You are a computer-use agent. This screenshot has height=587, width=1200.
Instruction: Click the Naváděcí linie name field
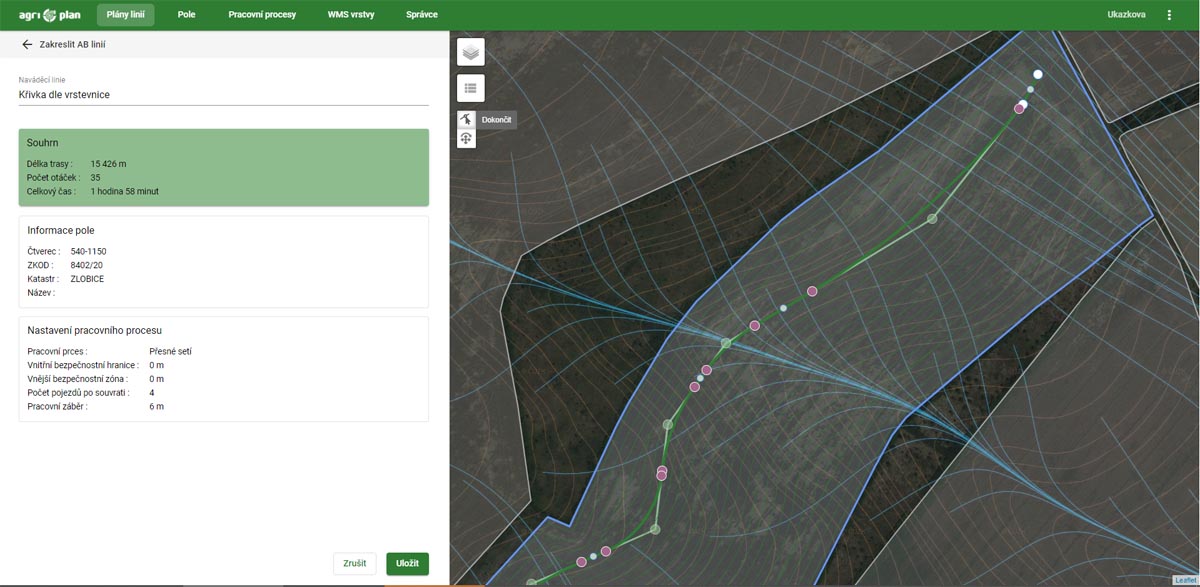(x=223, y=94)
